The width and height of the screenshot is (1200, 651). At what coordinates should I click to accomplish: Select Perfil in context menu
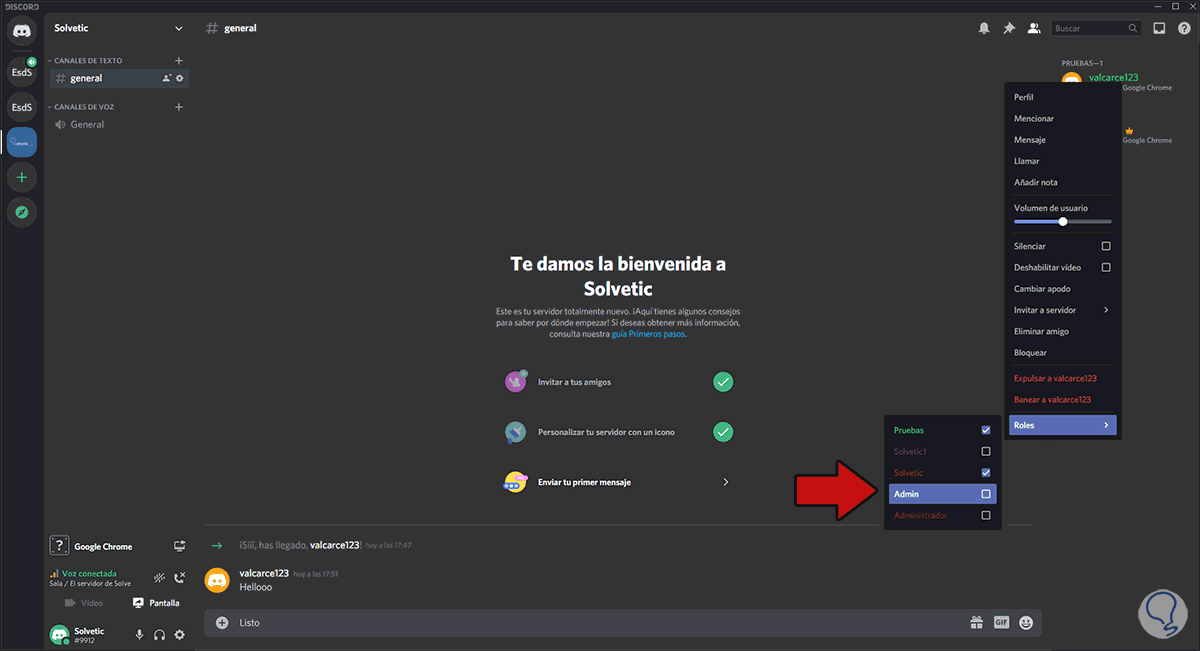1062,97
